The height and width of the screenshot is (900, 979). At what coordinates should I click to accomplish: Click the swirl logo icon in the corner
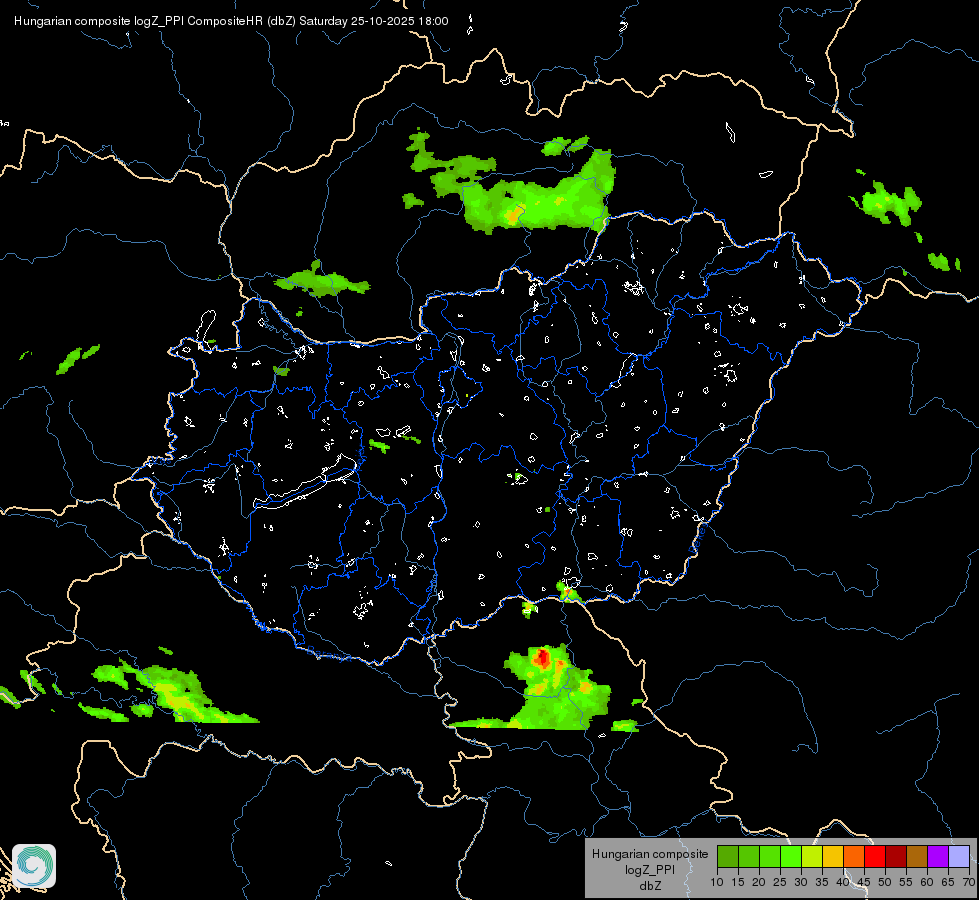[x=34, y=866]
